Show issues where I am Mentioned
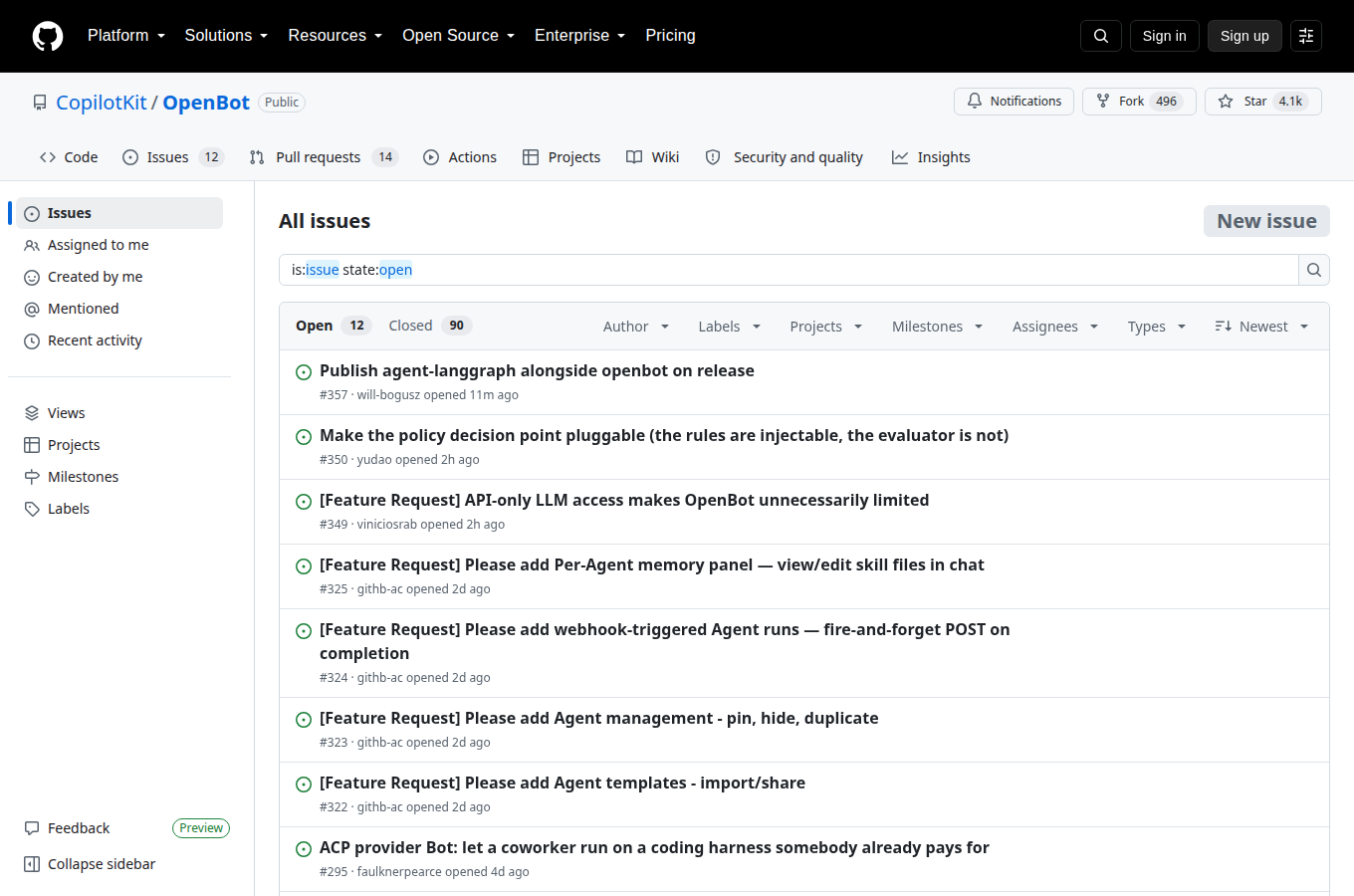Image resolution: width=1354 pixels, height=896 pixels. pyautogui.click(x=119, y=309)
